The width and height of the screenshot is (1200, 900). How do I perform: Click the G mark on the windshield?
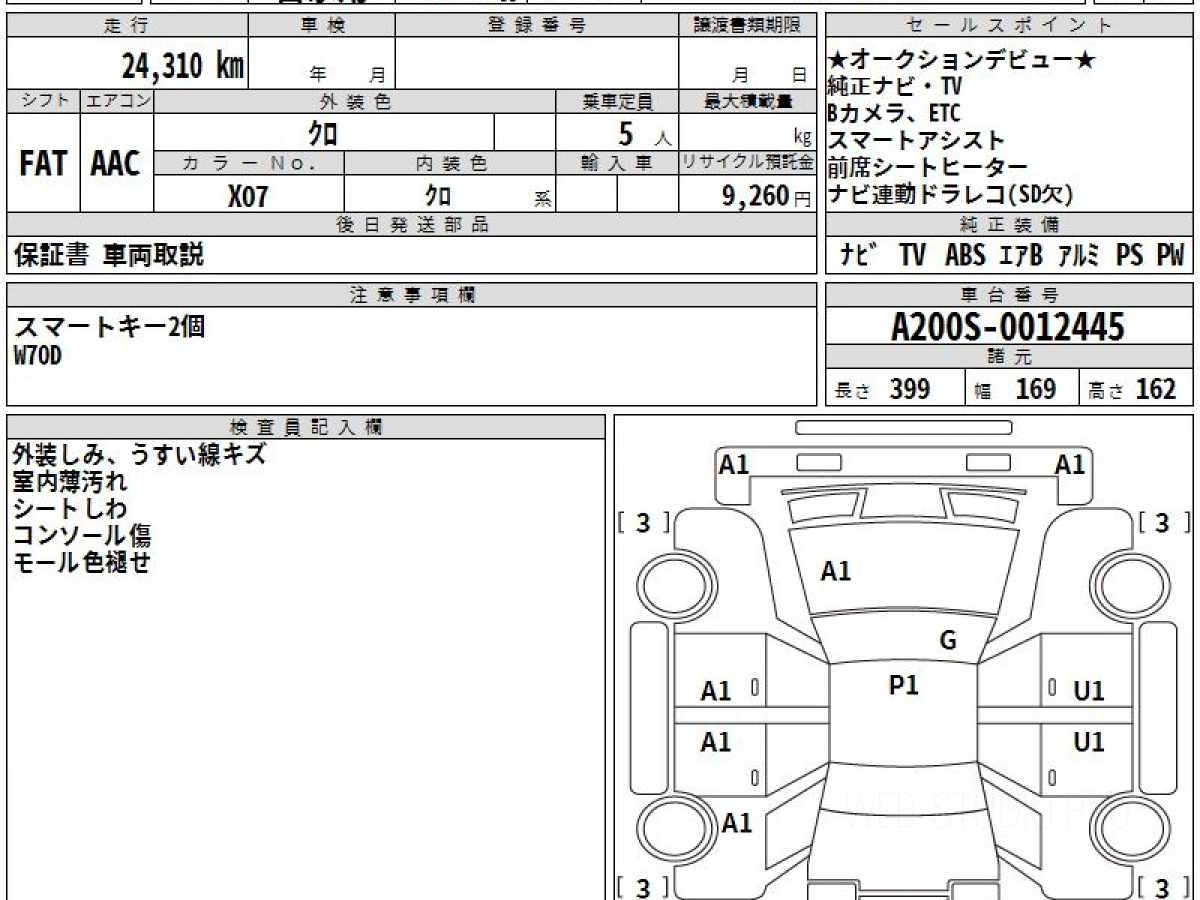(948, 641)
